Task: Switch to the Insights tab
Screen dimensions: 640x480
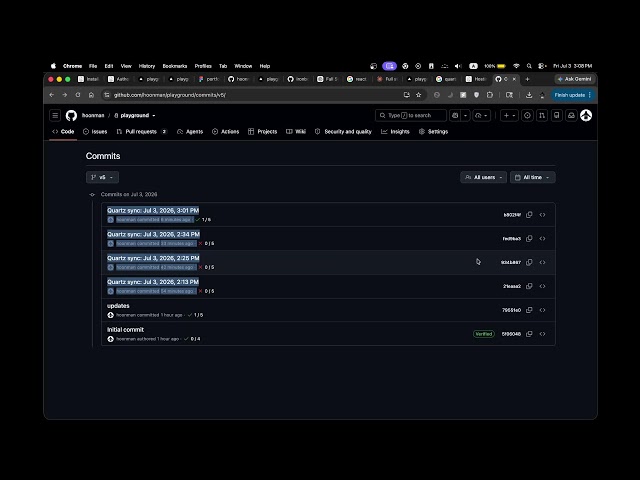Action: tap(395, 131)
